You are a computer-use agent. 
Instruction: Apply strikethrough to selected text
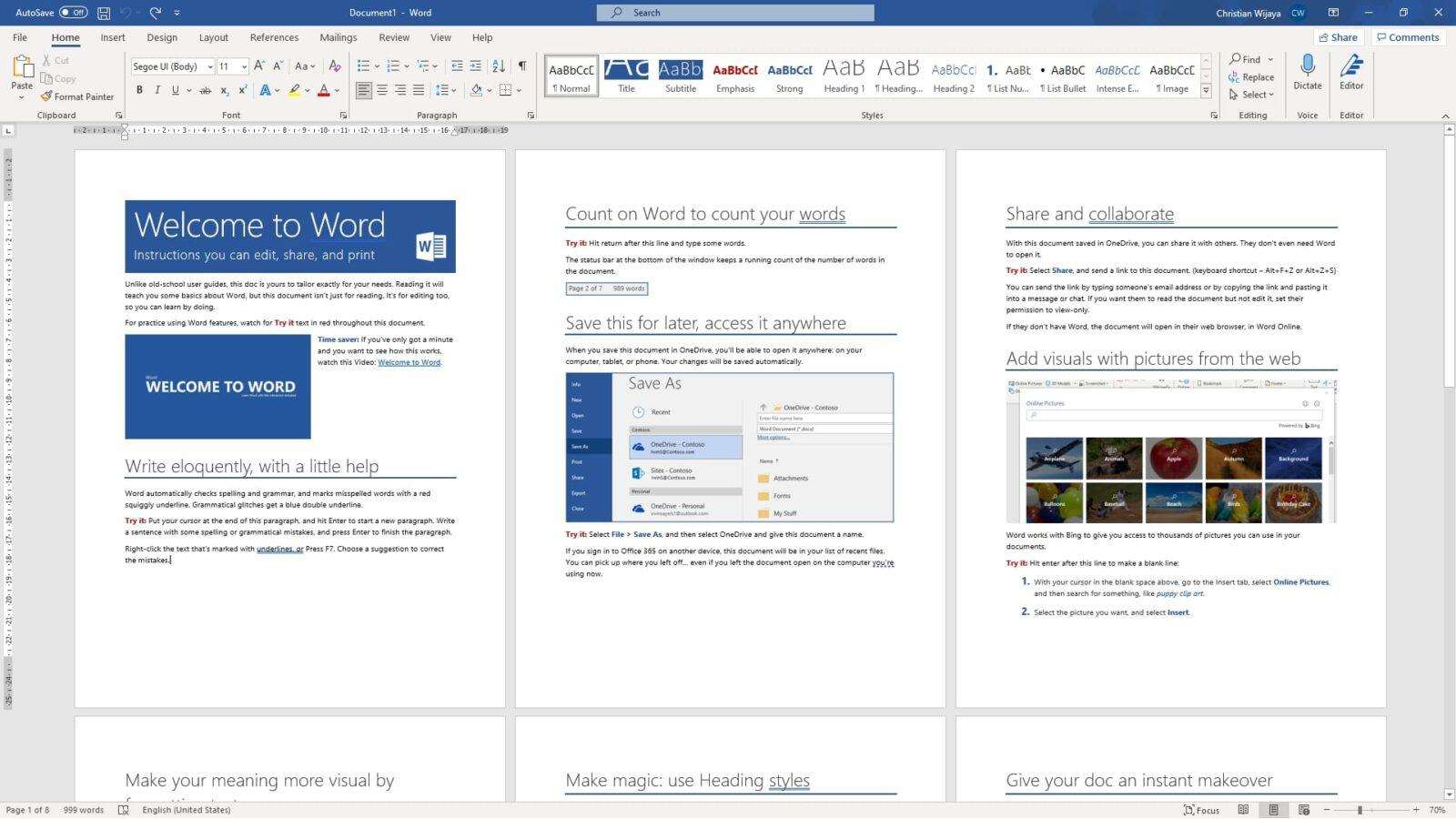207,90
